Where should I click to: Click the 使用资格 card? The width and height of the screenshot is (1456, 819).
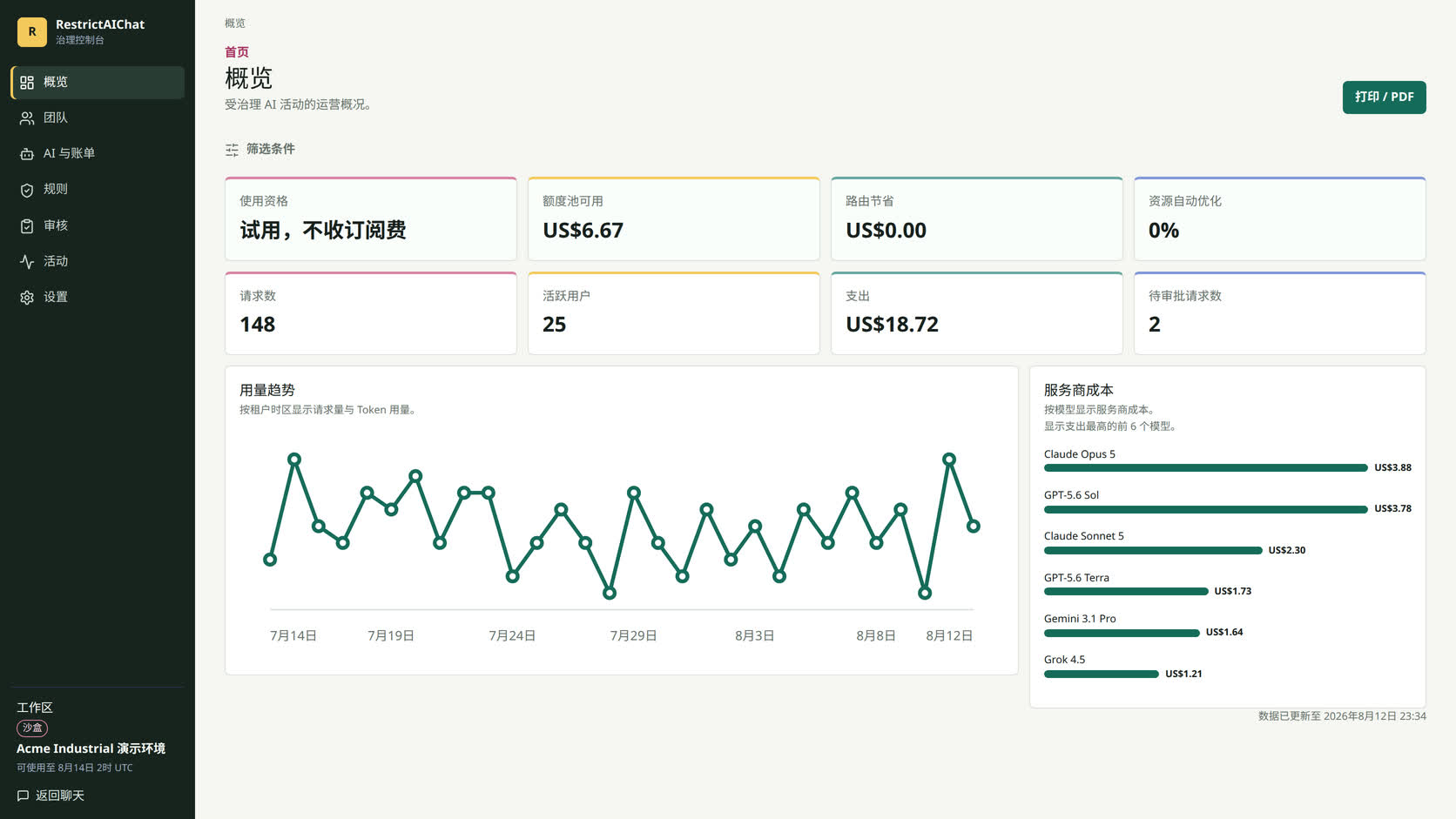pos(371,218)
